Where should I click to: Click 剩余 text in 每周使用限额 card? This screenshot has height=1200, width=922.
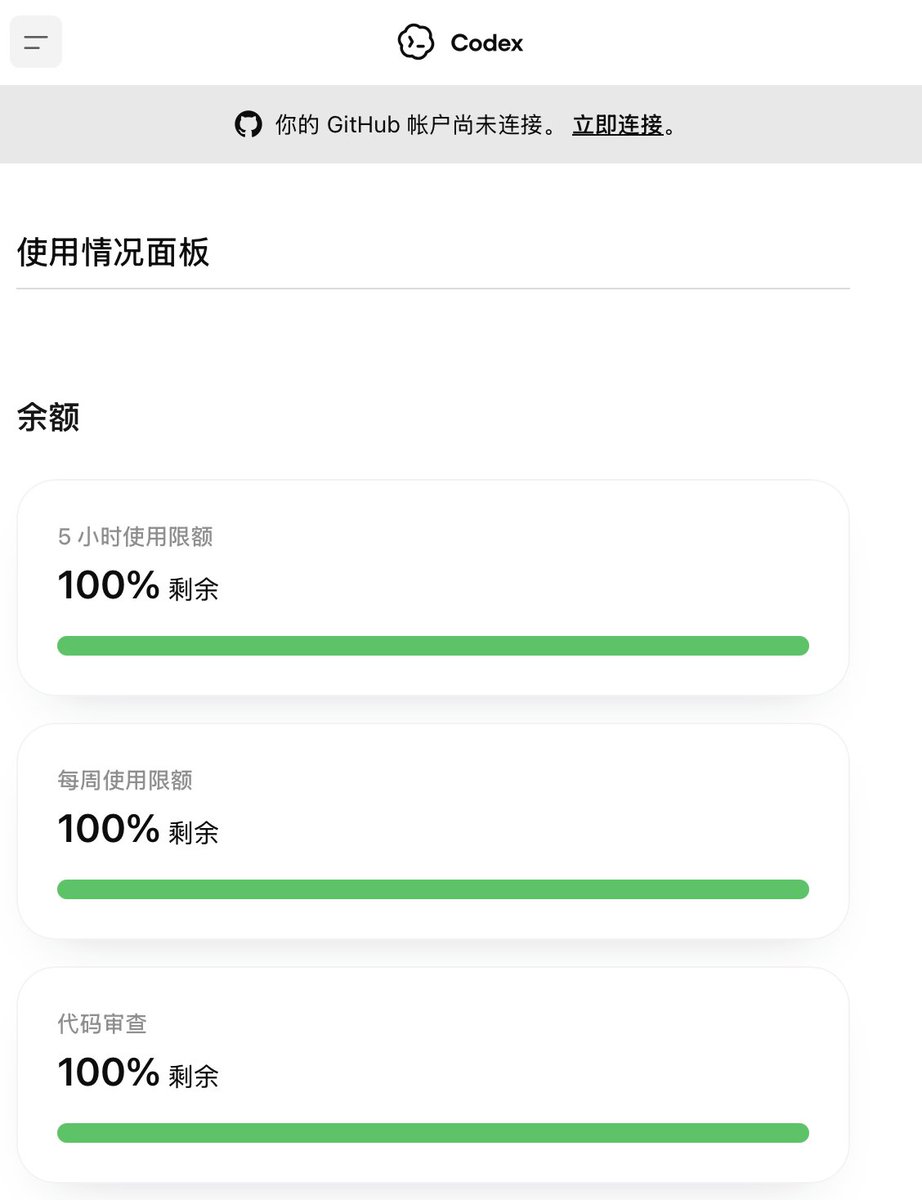pyautogui.click(x=193, y=833)
